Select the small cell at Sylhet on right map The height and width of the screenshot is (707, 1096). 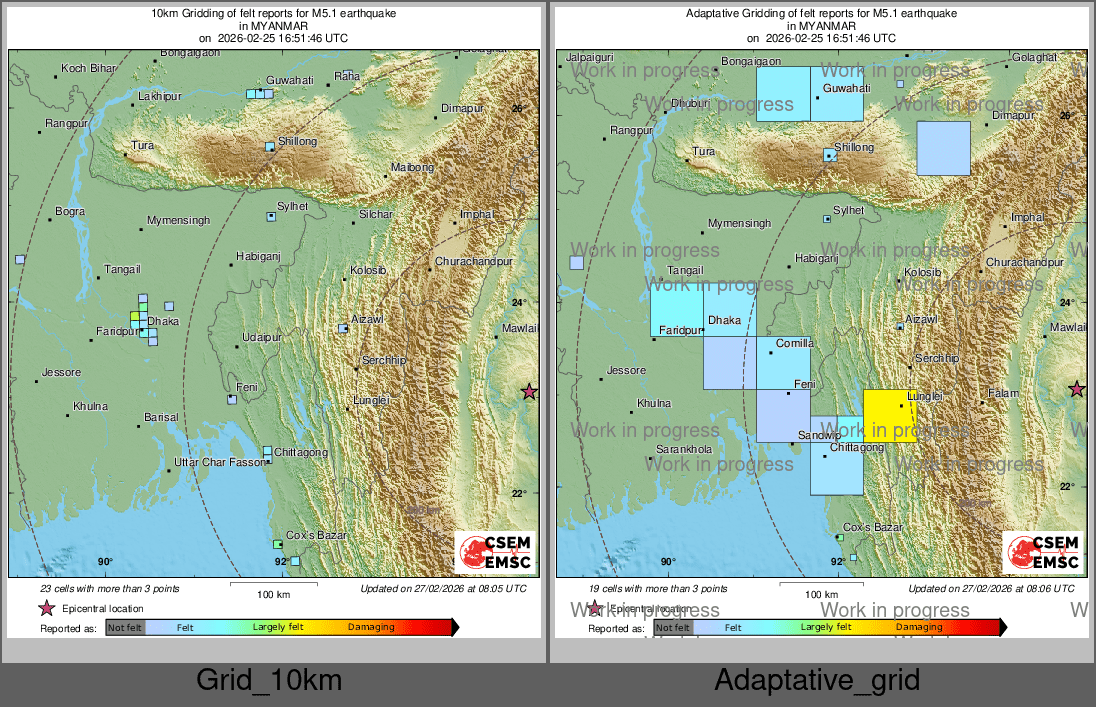tap(828, 219)
